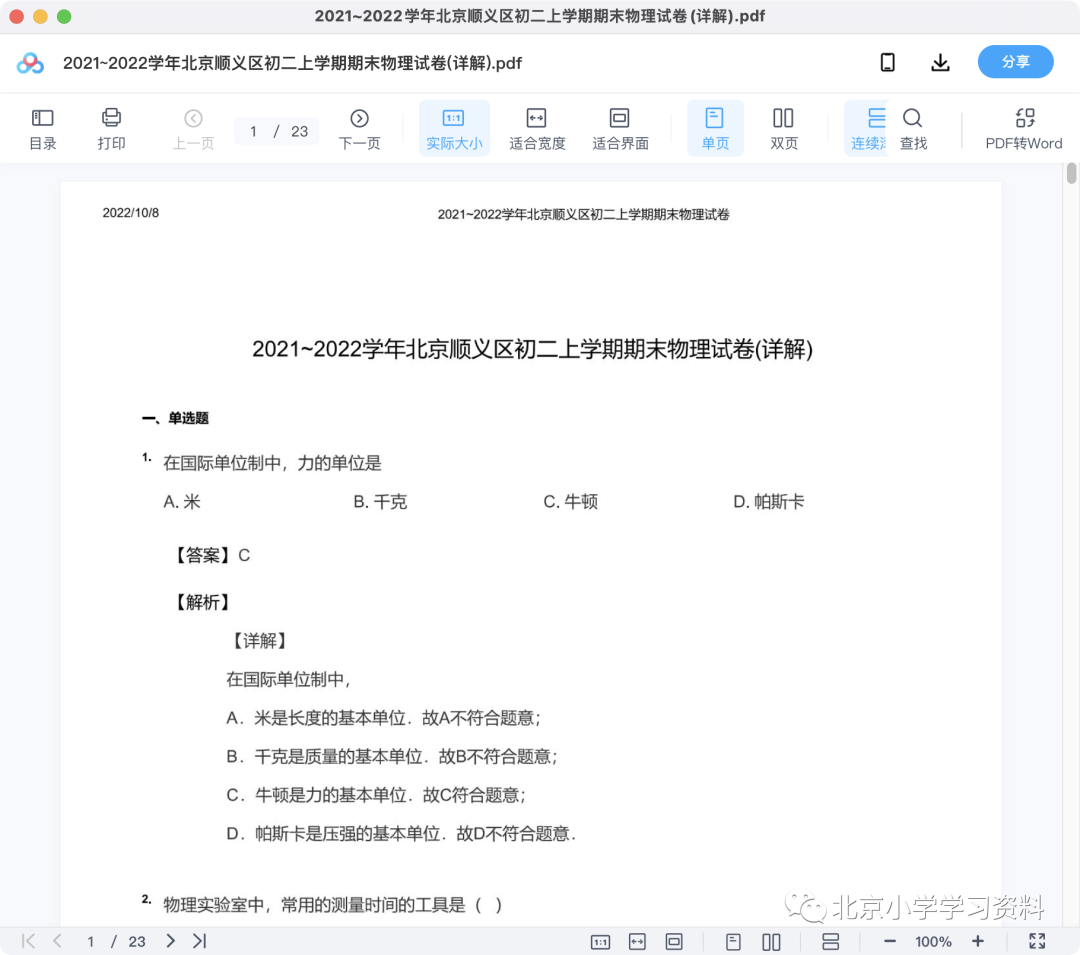Viewport: 1080px width, 955px height.
Task: Click bottom bar continuous scroll icon
Action: pyautogui.click(x=831, y=941)
